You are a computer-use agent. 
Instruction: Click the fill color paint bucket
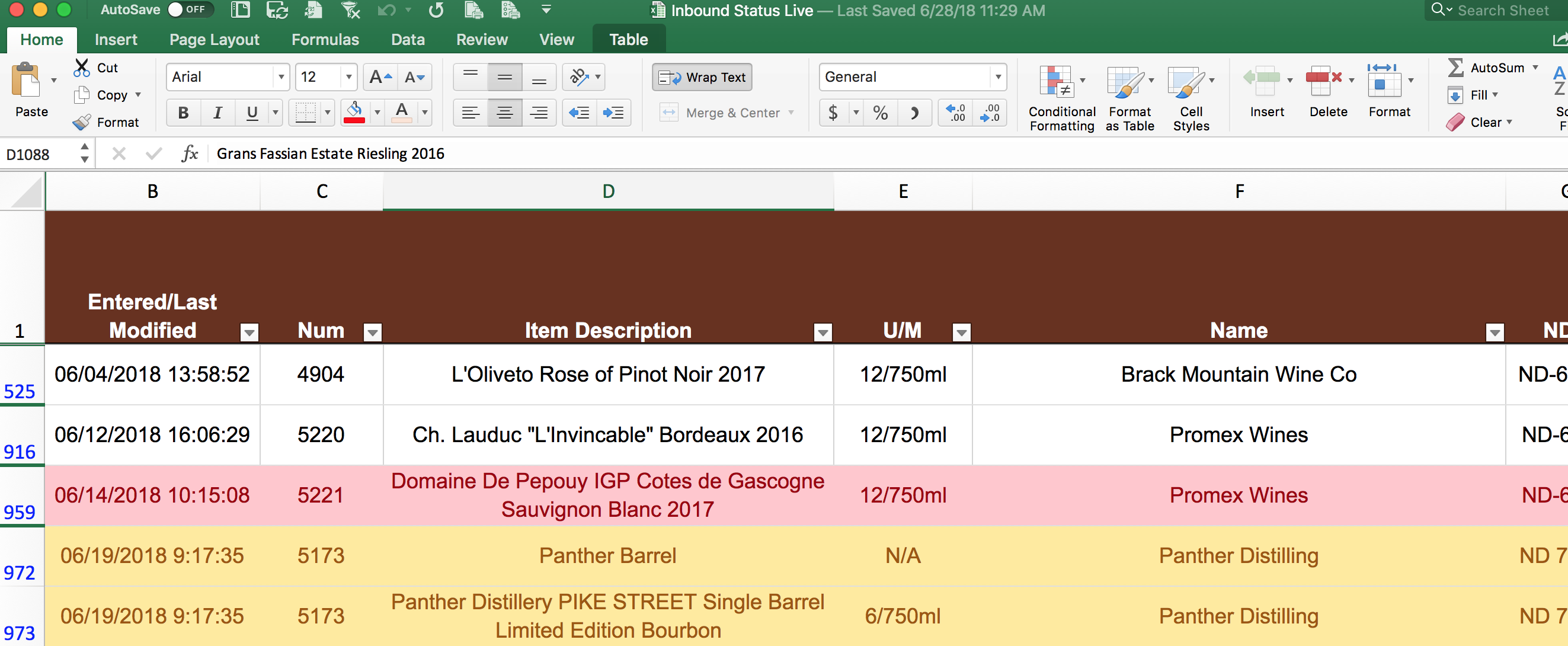point(354,110)
